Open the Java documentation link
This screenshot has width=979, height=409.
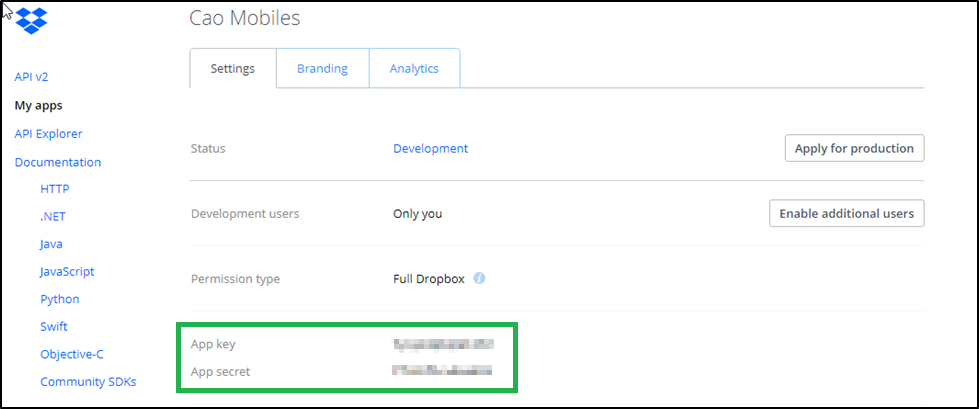tap(51, 244)
